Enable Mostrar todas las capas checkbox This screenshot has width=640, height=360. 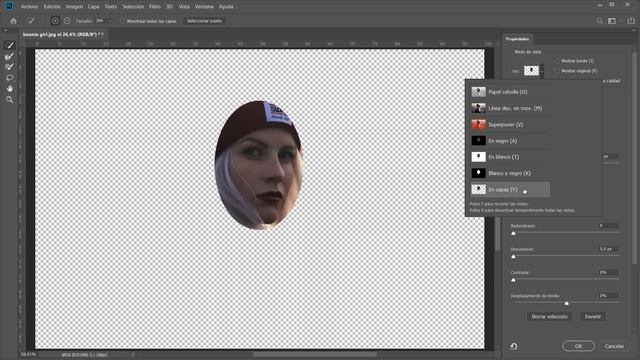tap(122, 21)
